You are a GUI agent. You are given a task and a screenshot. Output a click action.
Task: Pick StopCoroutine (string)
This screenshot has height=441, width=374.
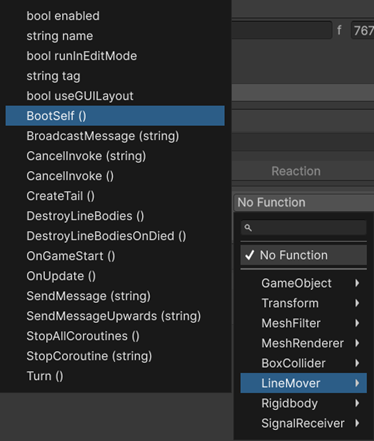click(x=115, y=356)
